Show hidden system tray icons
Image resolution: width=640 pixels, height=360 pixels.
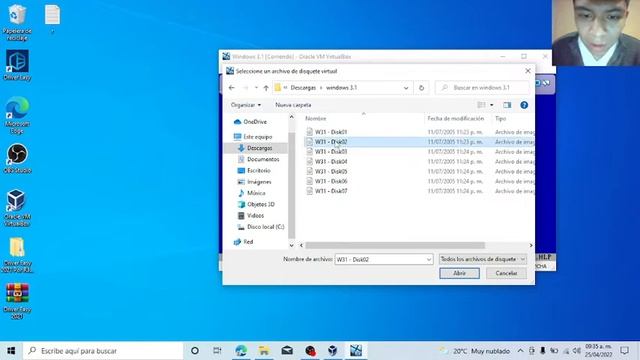(x=520, y=351)
